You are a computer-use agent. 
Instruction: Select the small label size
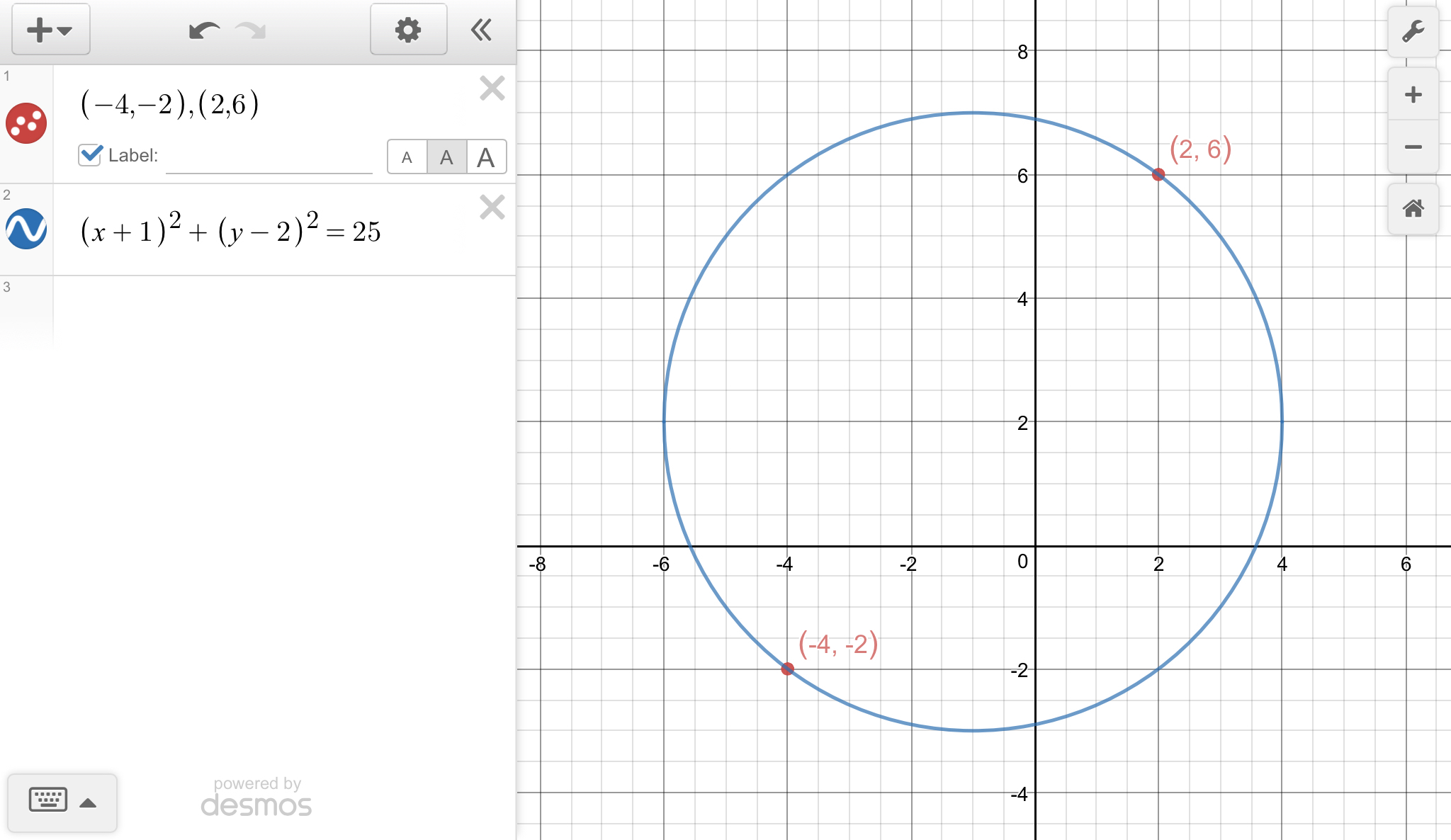point(407,157)
